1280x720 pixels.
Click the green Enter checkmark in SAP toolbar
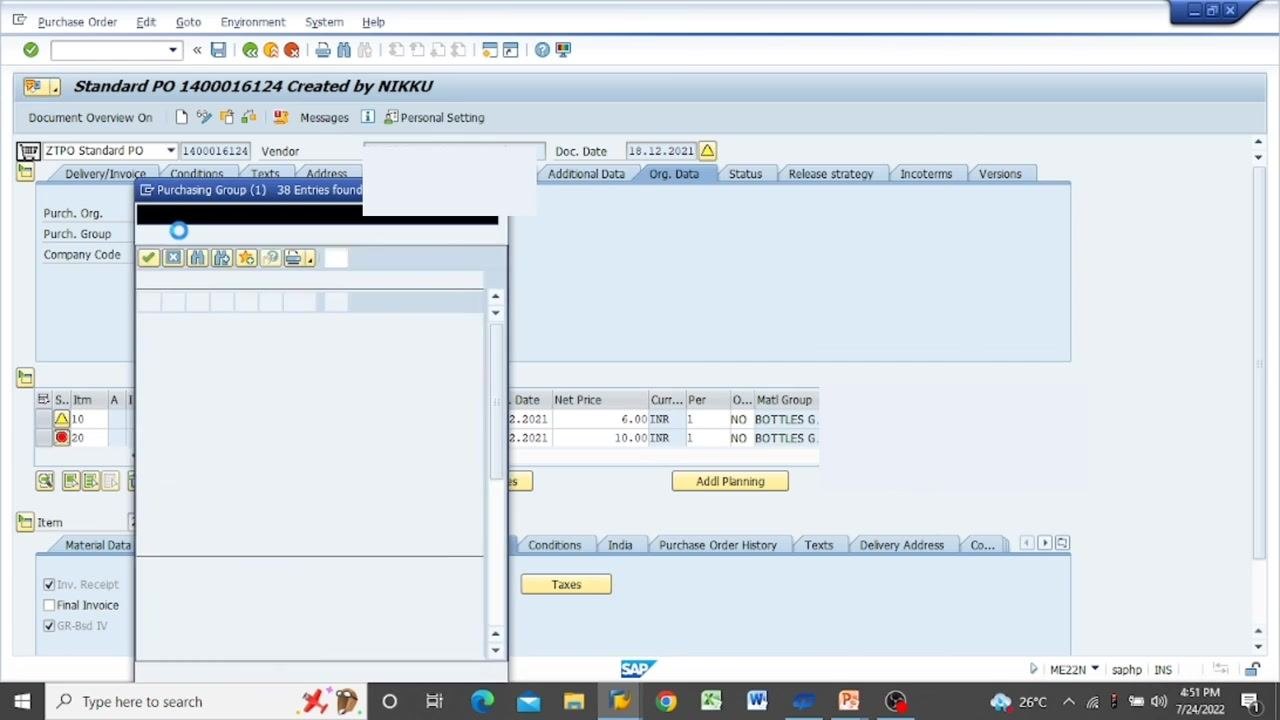point(31,50)
